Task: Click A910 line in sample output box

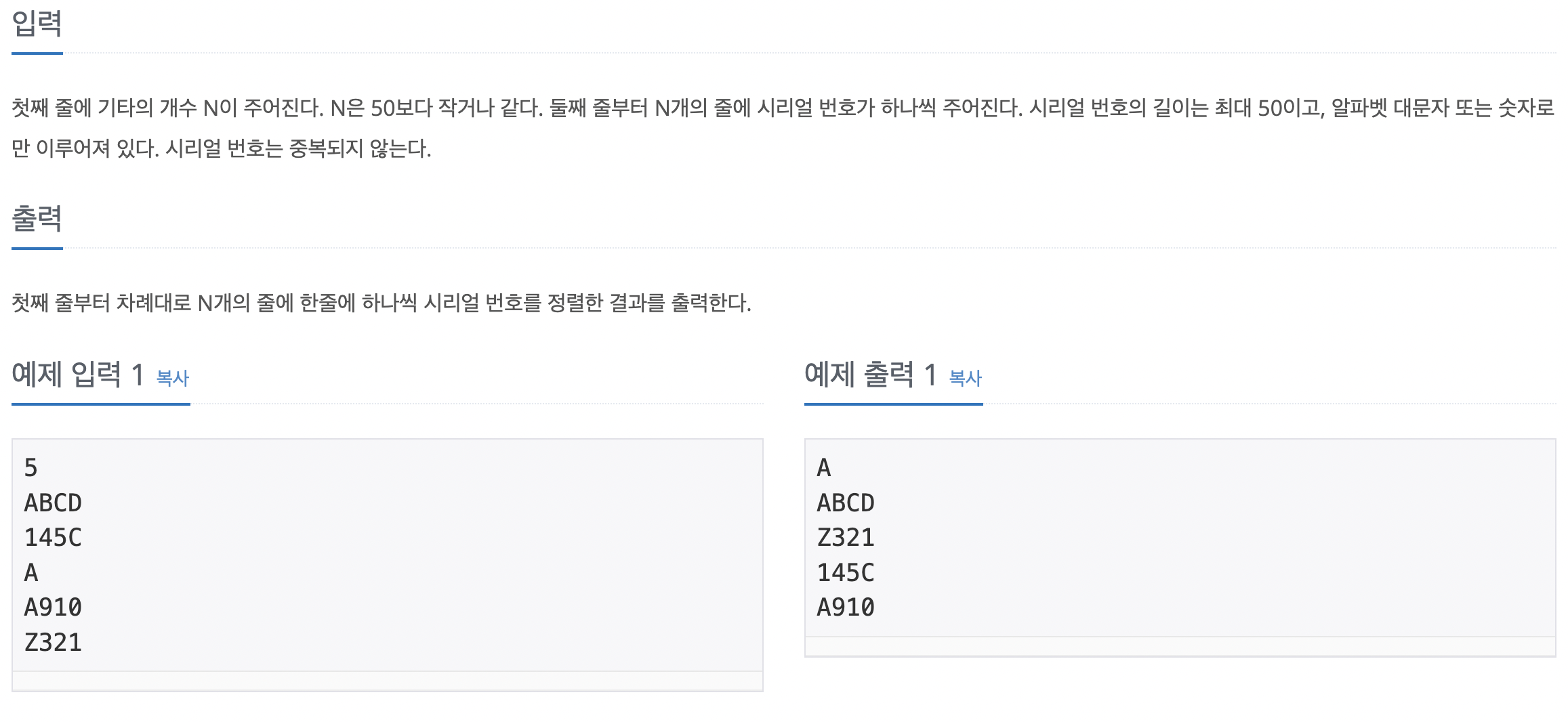Action: pyautogui.click(x=846, y=608)
